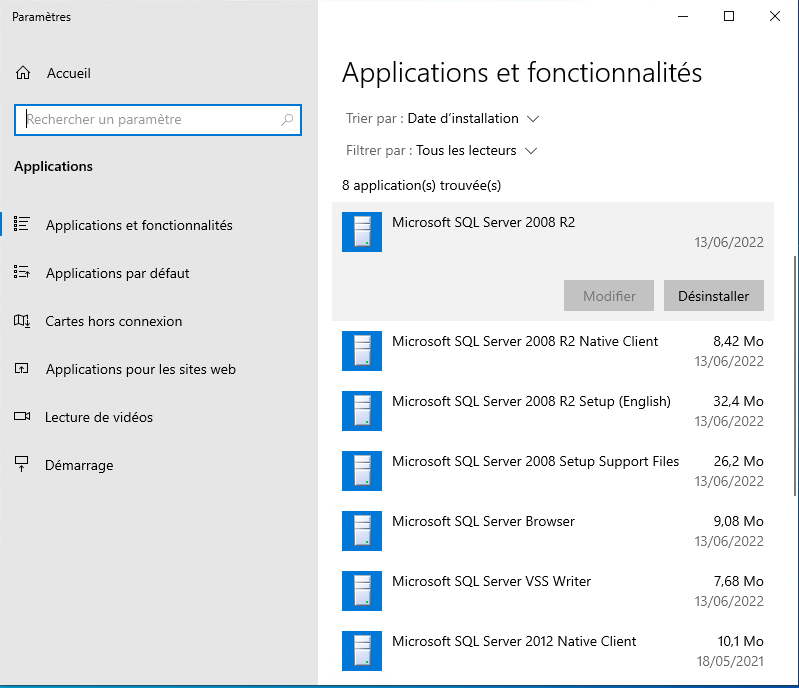
Task: Select Microsoft SQL Server 2008 R2 Native Client
Action: 553,351
